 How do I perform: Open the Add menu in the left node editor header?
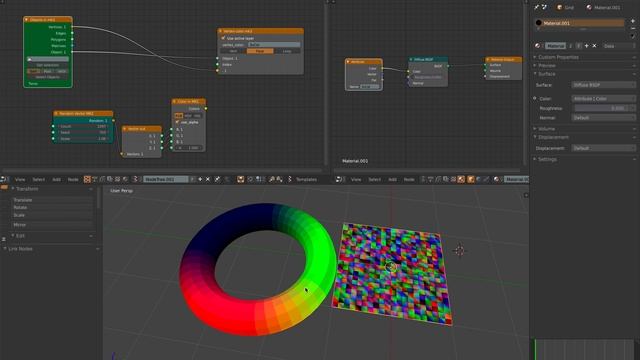click(56, 179)
